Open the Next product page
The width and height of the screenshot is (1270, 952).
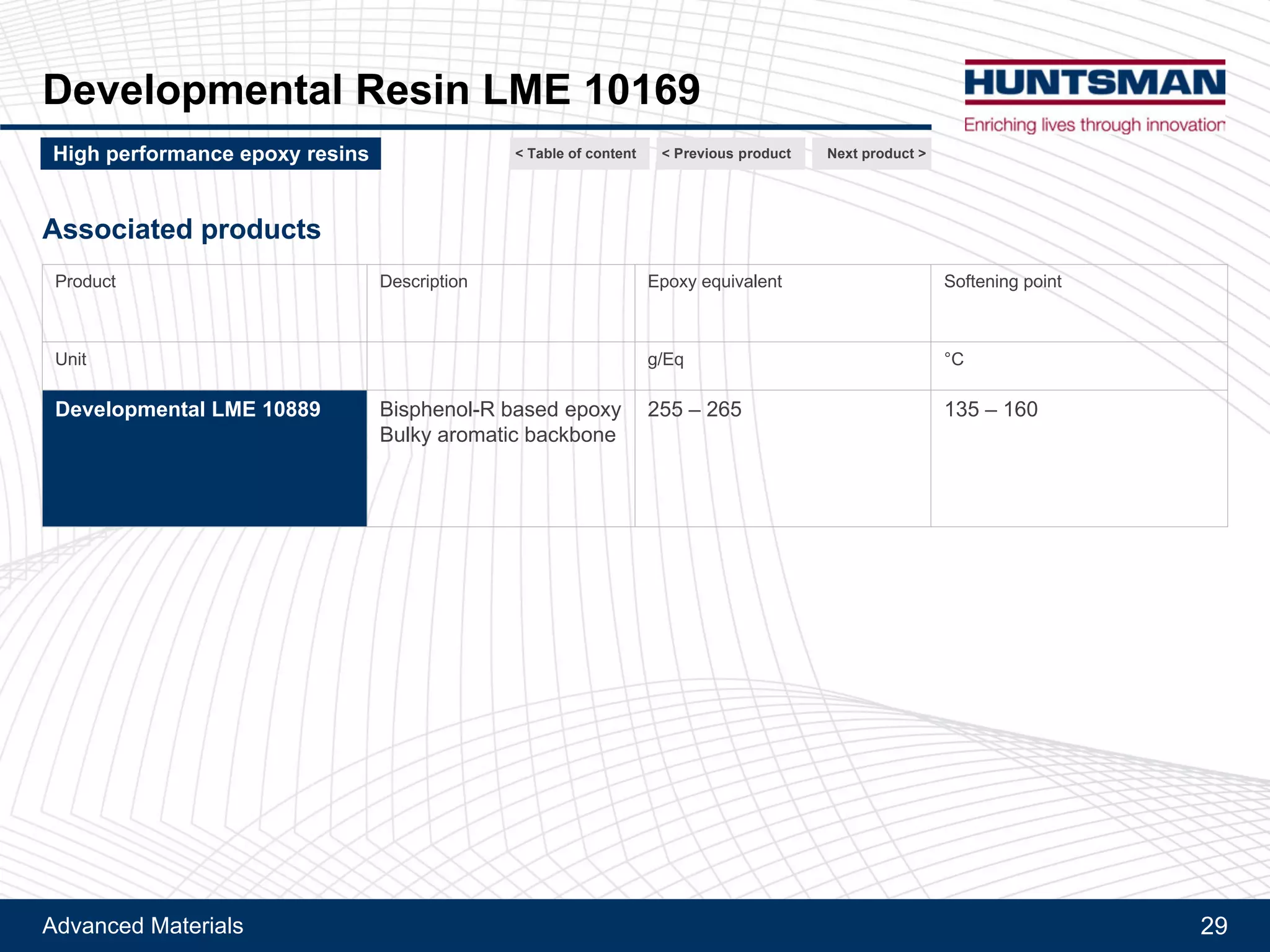click(873, 154)
